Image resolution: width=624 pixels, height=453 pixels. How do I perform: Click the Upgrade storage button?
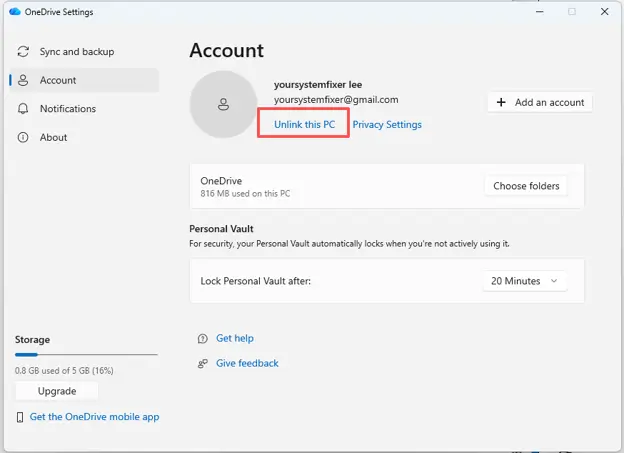(57, 391)
